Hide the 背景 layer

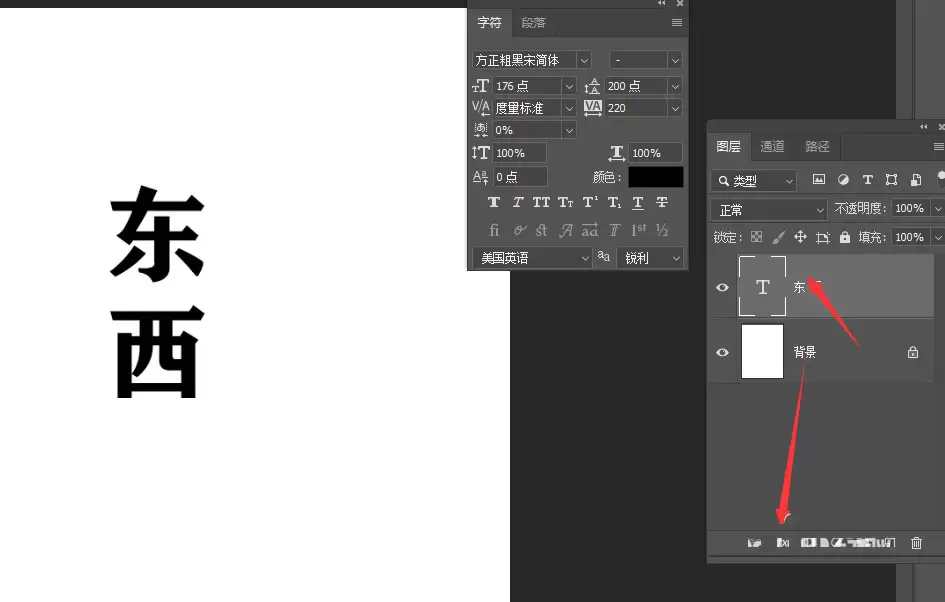tap(722, 352)
